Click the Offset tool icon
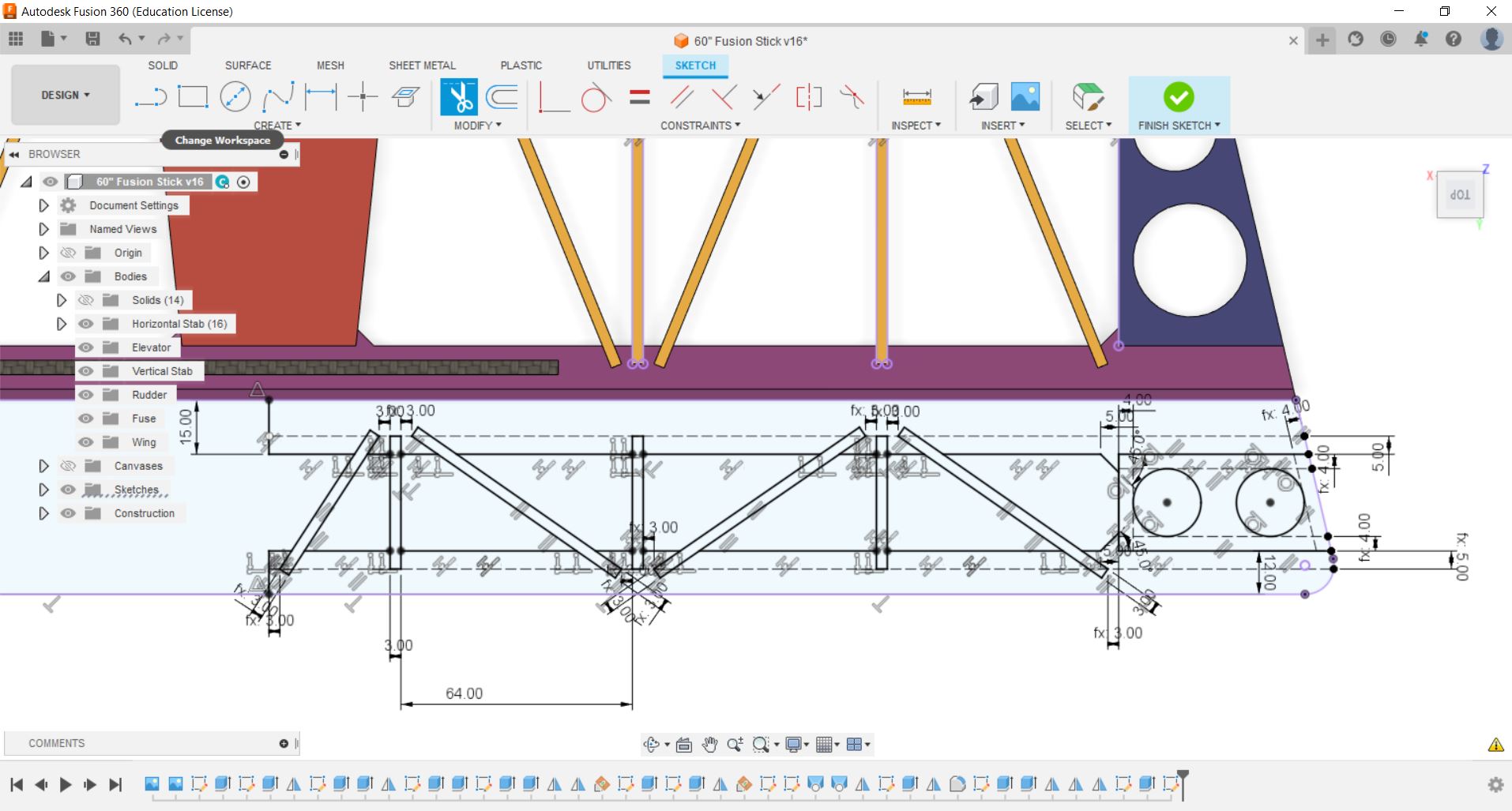 pos(502,97)
